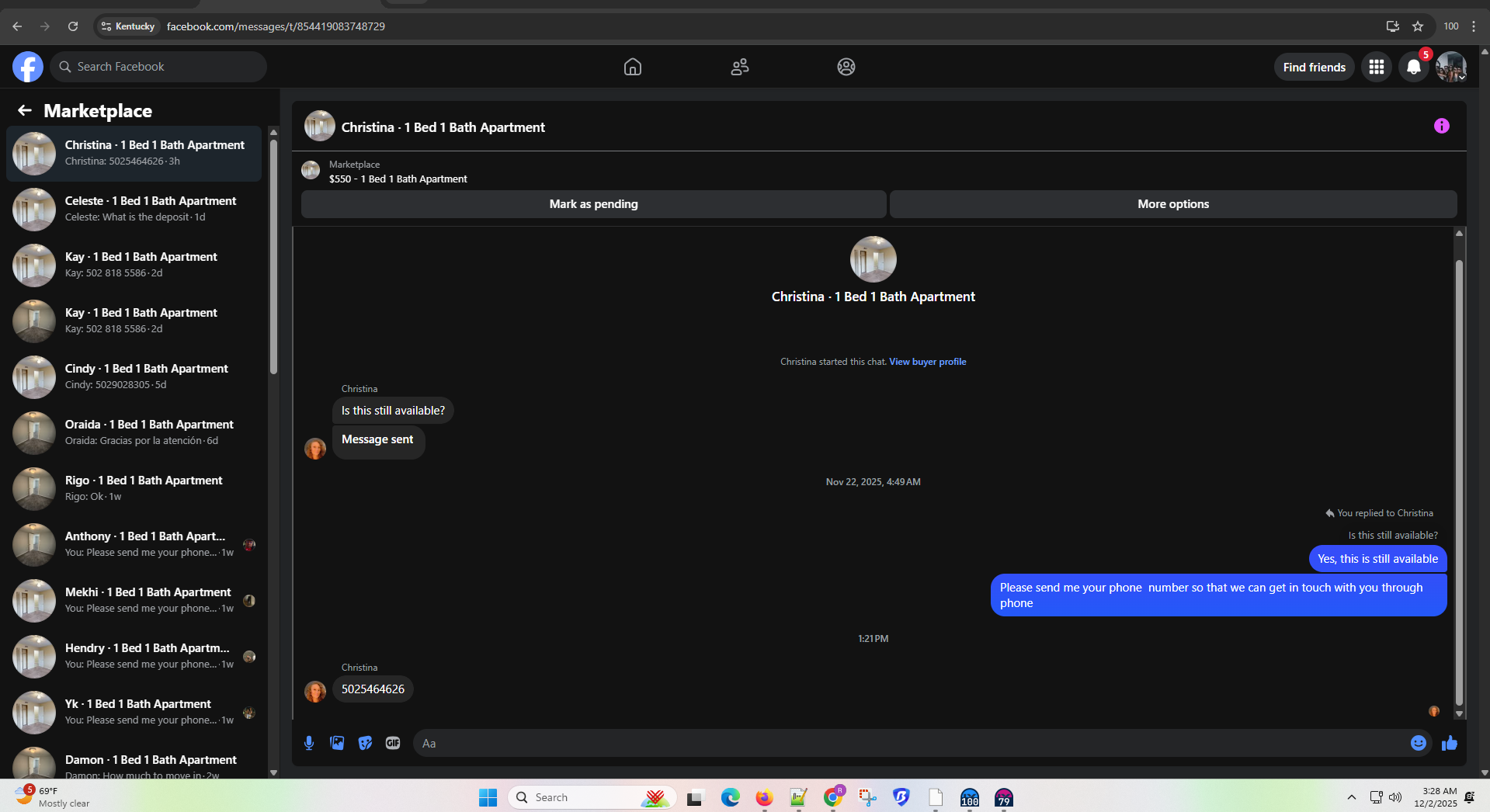Open the View buyer profile link

pyautogui.click(x=928, y=362)
